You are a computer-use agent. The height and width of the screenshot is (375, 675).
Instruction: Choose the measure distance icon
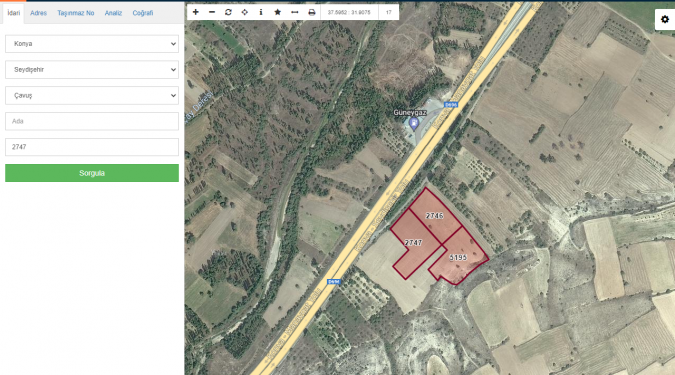(x=294, y=12)
